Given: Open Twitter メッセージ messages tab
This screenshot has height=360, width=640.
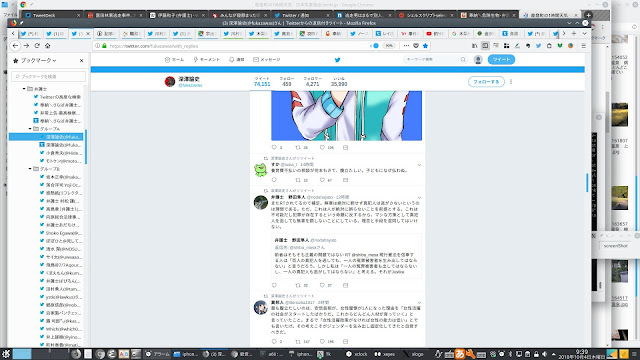Looking at the screenshot, I should [267, 60].
